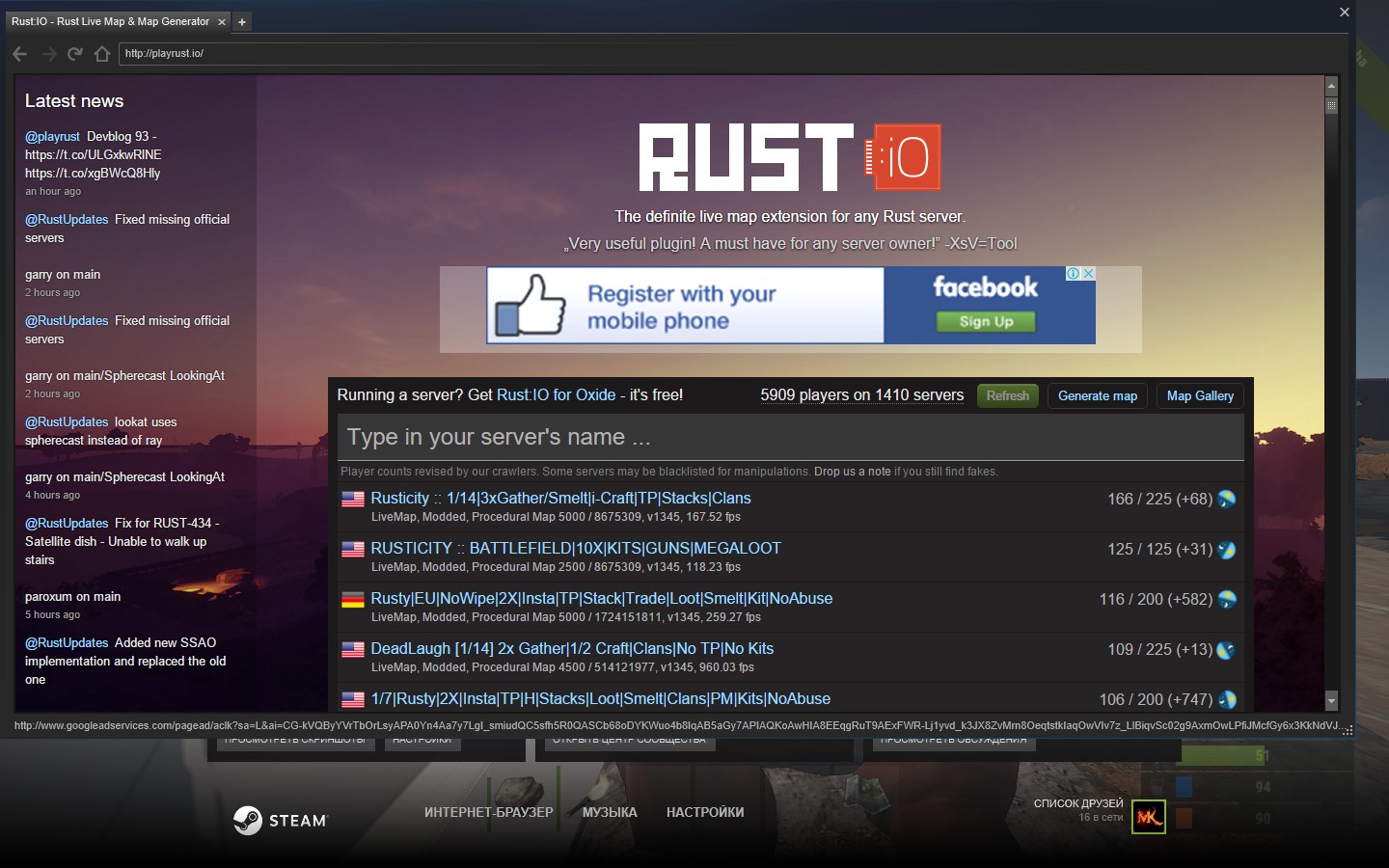Open the live map globe for 106 / 200
The height and width of the screenshot is (868, 1389).
pyautogui.click(x=1227, y=699)
